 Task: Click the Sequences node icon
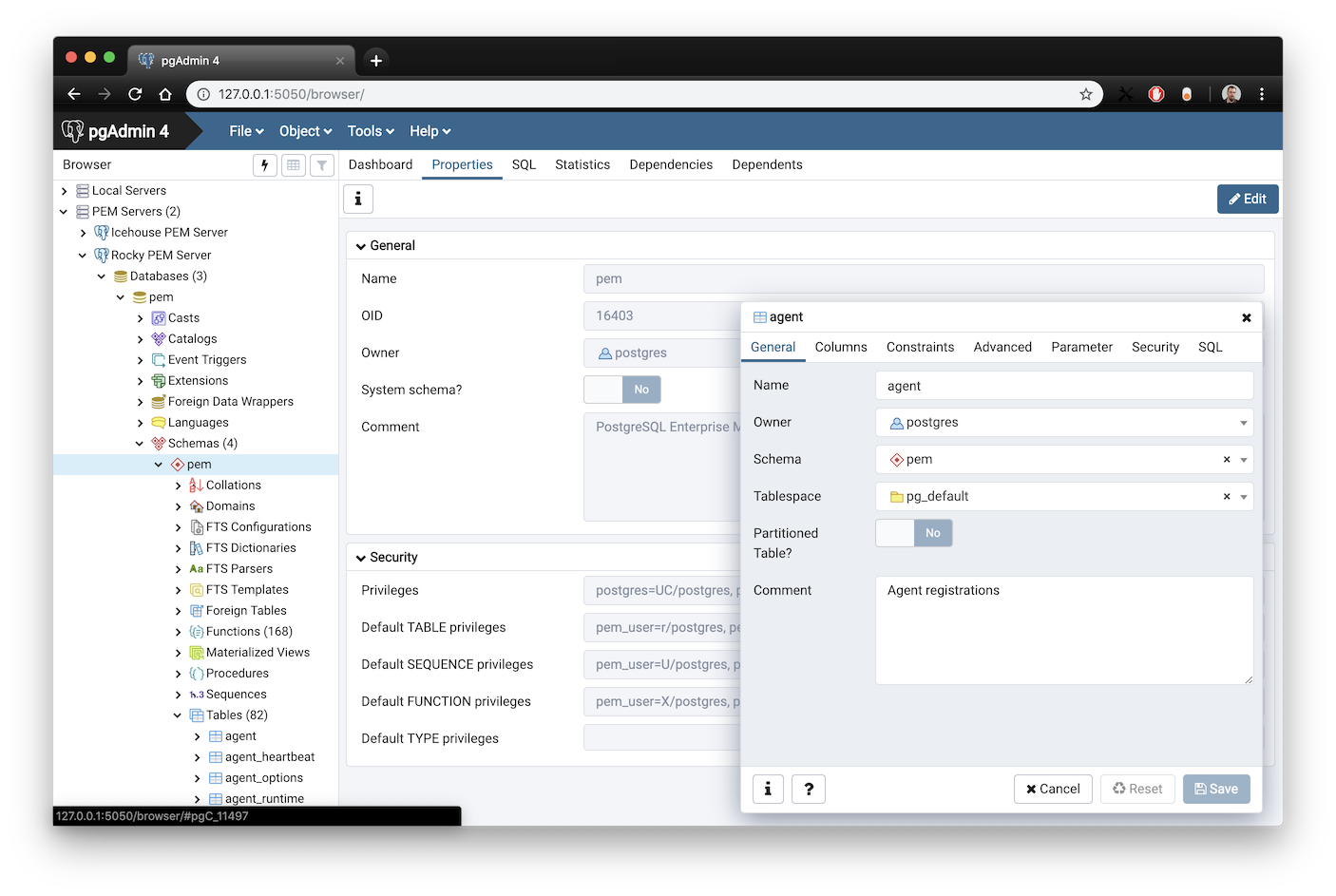click(197, 695)
